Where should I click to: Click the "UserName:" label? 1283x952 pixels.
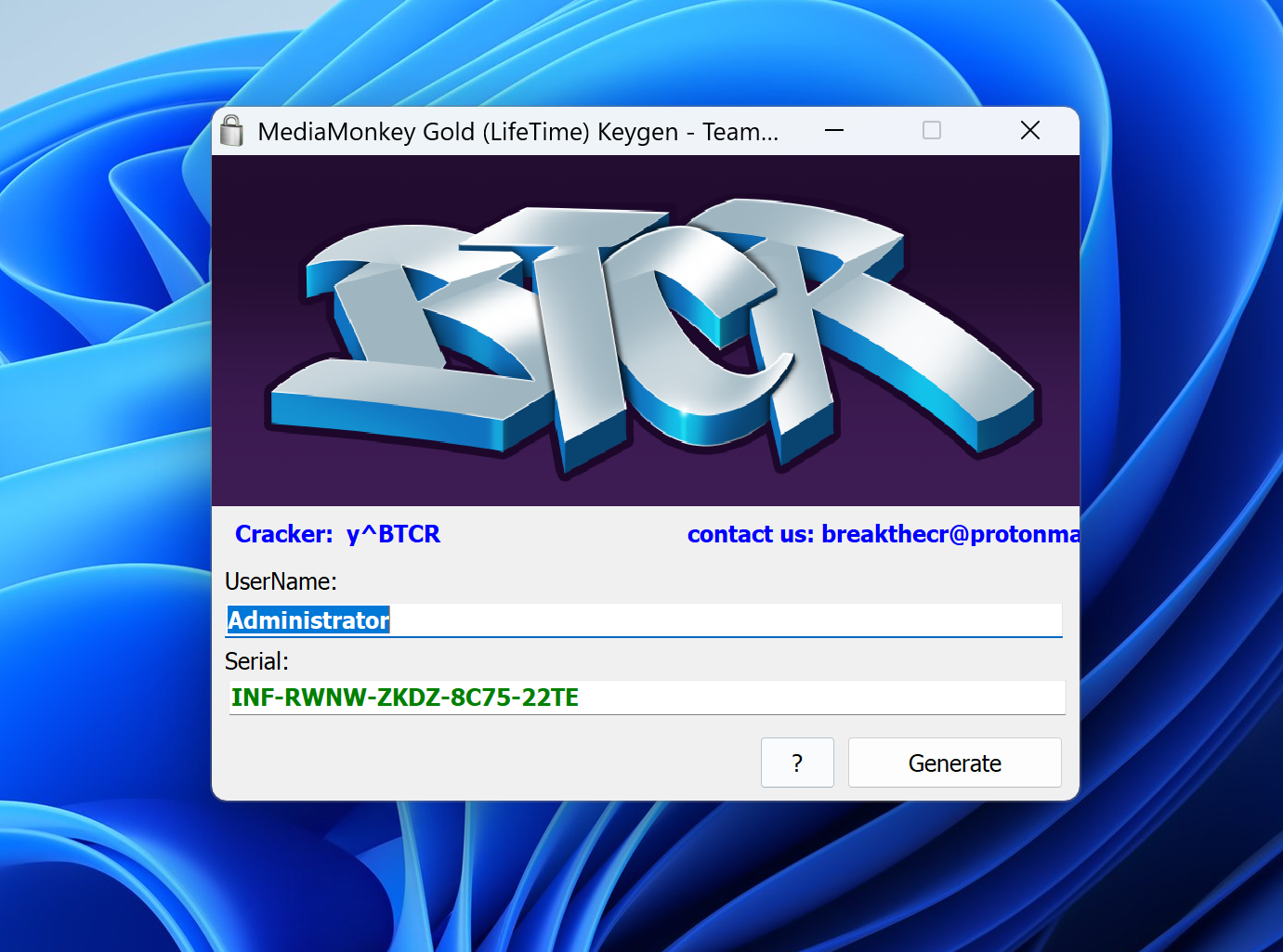[281, 581]
